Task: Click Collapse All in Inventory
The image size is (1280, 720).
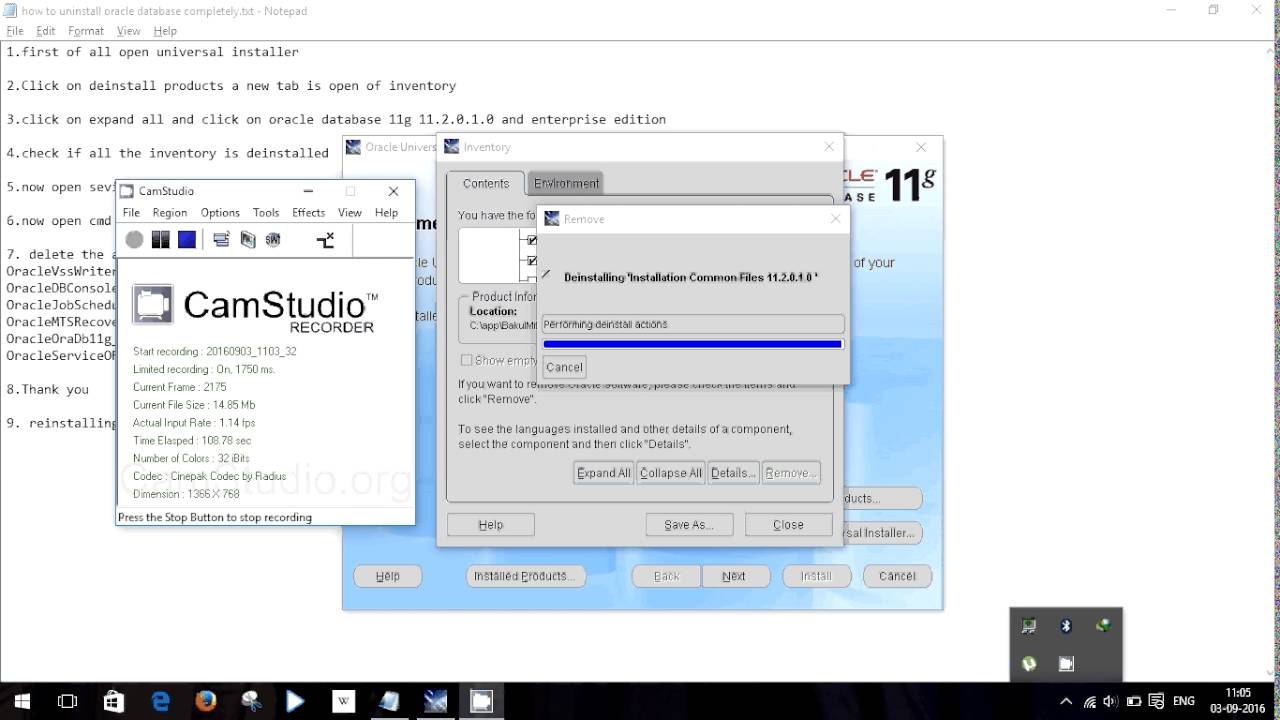Action: pyautogui.click(x=671, y=473)
